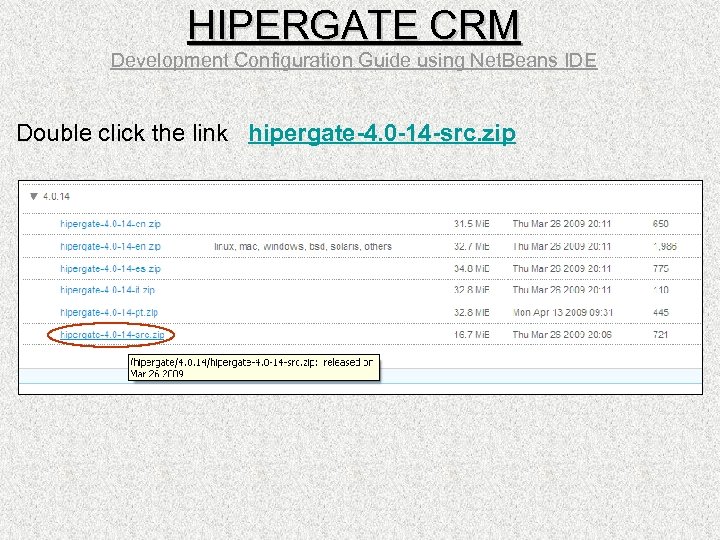The width and height of the screenshot is (720, 540).
Task: Click the download count 445
Action: click(660, 313)
